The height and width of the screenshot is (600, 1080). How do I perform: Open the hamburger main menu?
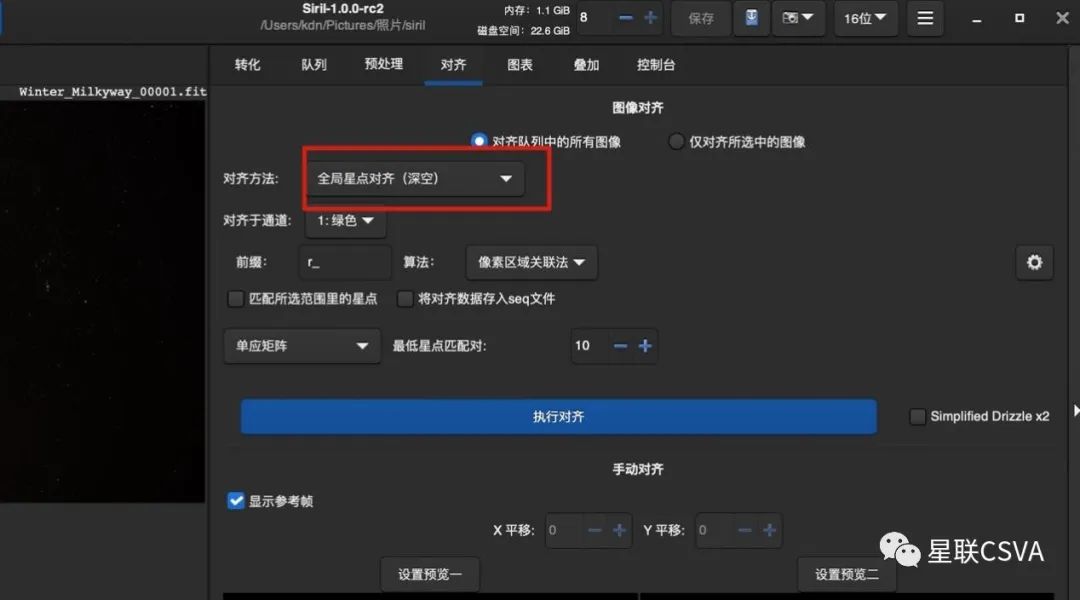click(x=925, y=18)
